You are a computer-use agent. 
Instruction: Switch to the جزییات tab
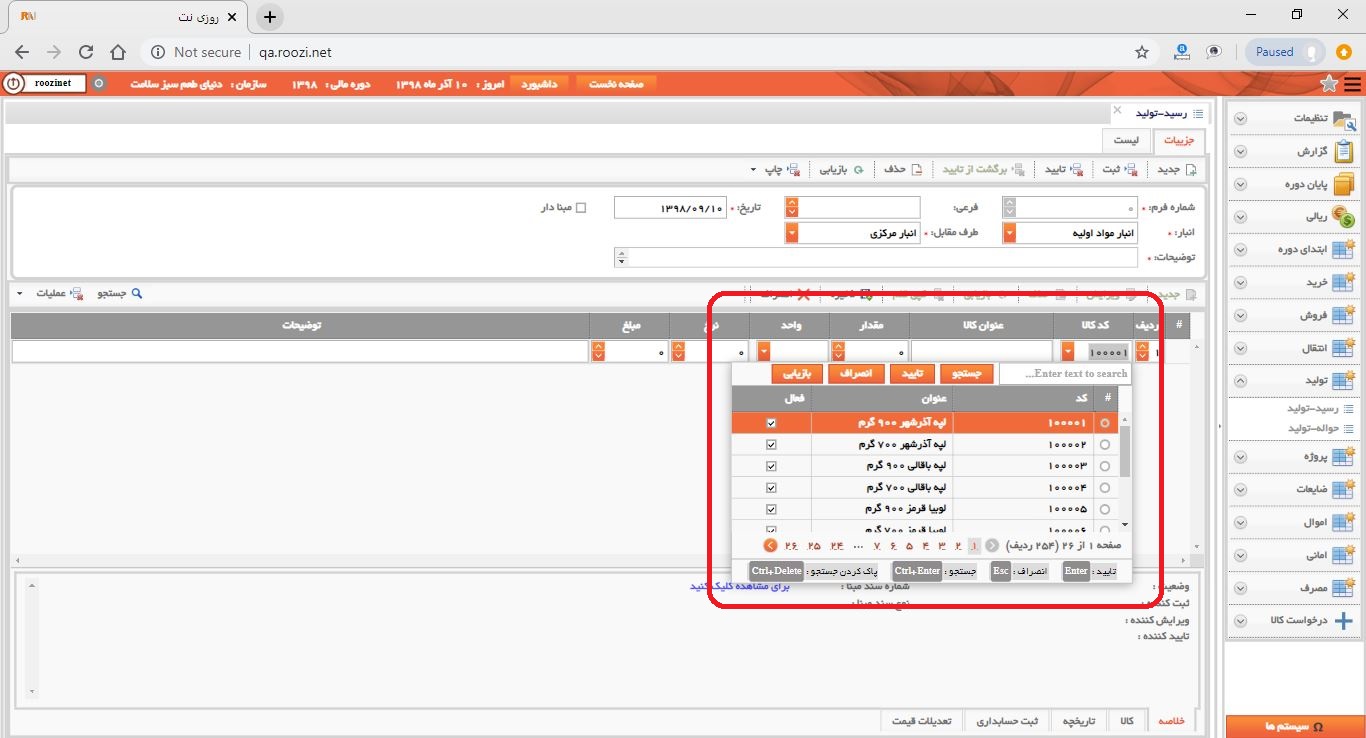pyautogui.click(x=1179, y=141)
